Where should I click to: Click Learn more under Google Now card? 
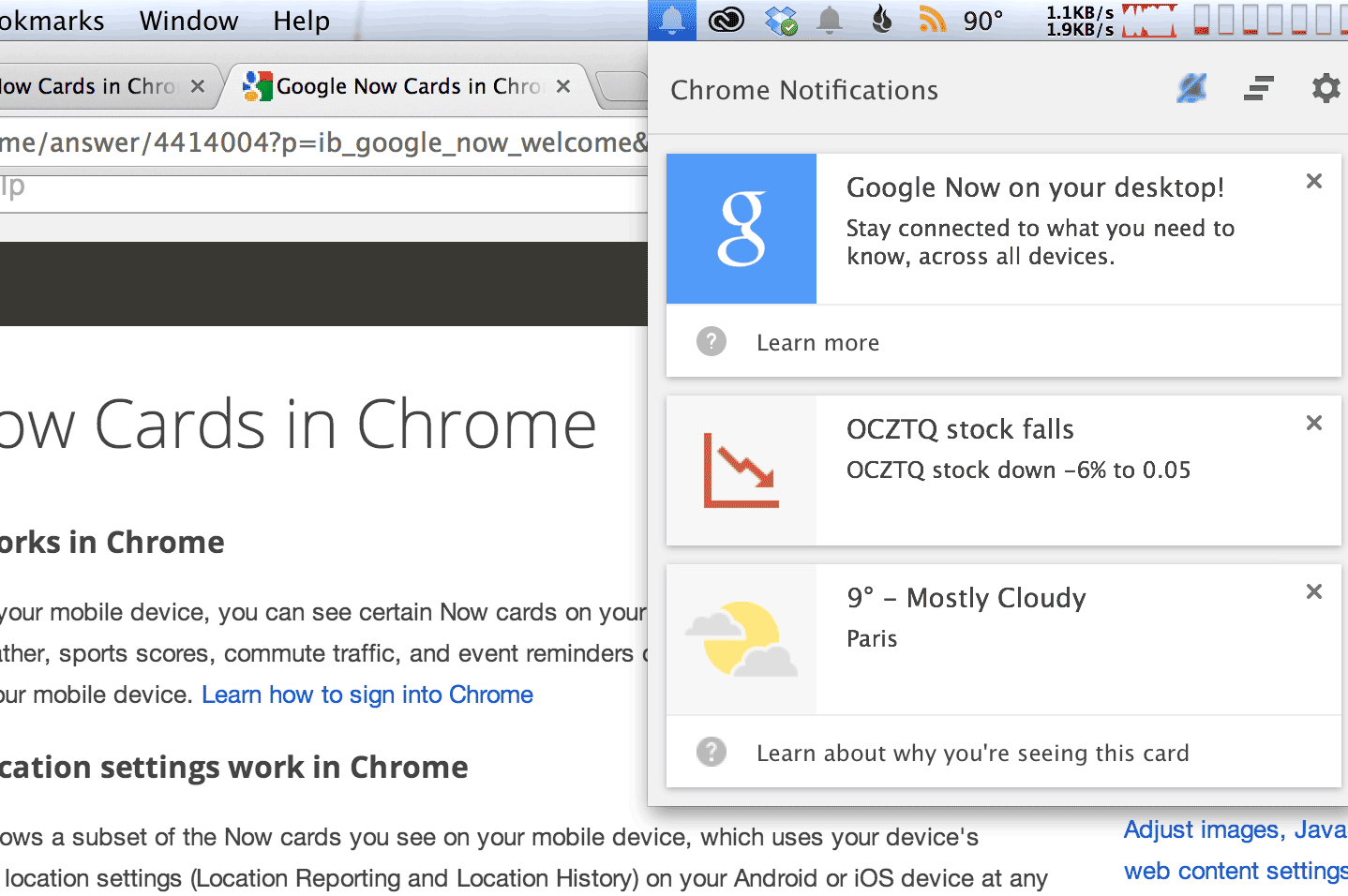[817, 343]
